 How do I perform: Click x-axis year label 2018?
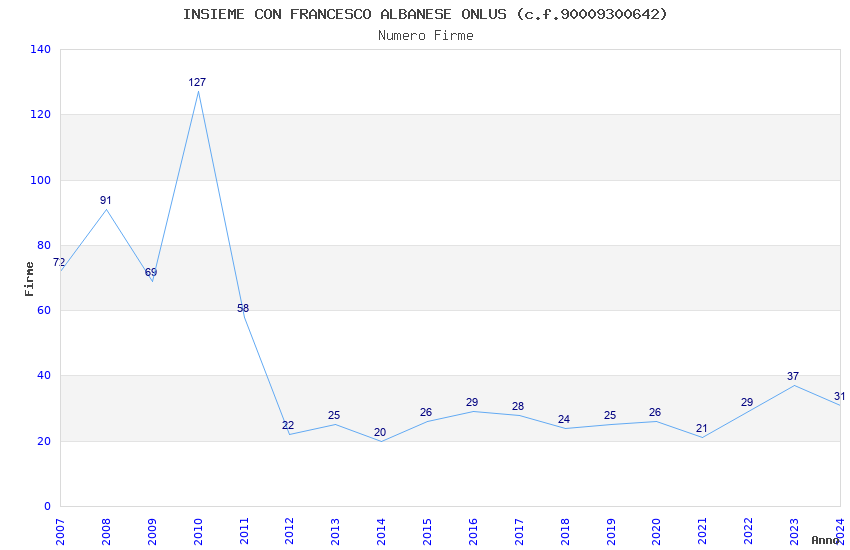565,532
